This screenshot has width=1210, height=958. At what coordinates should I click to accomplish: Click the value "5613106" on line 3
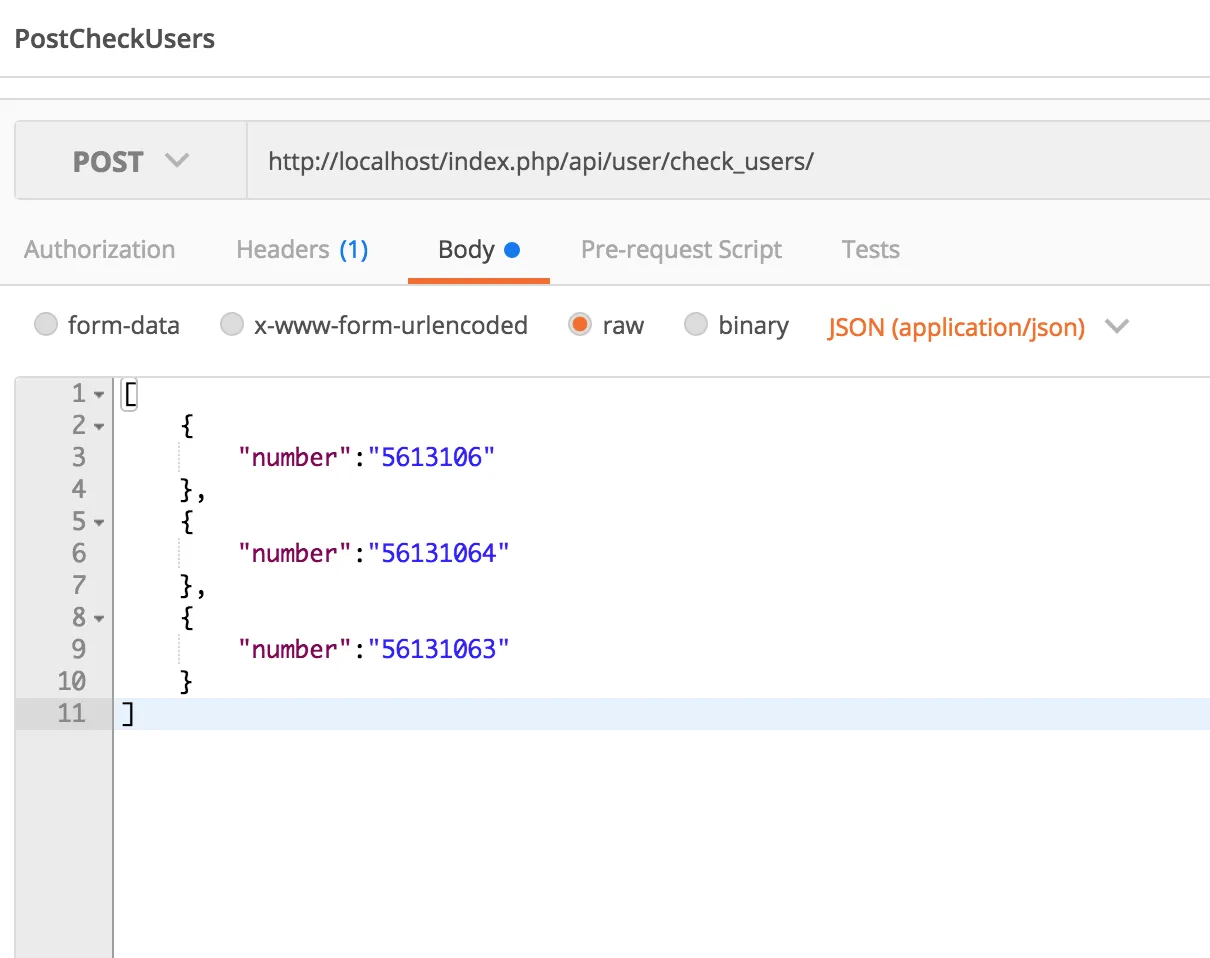click(432, 458)
